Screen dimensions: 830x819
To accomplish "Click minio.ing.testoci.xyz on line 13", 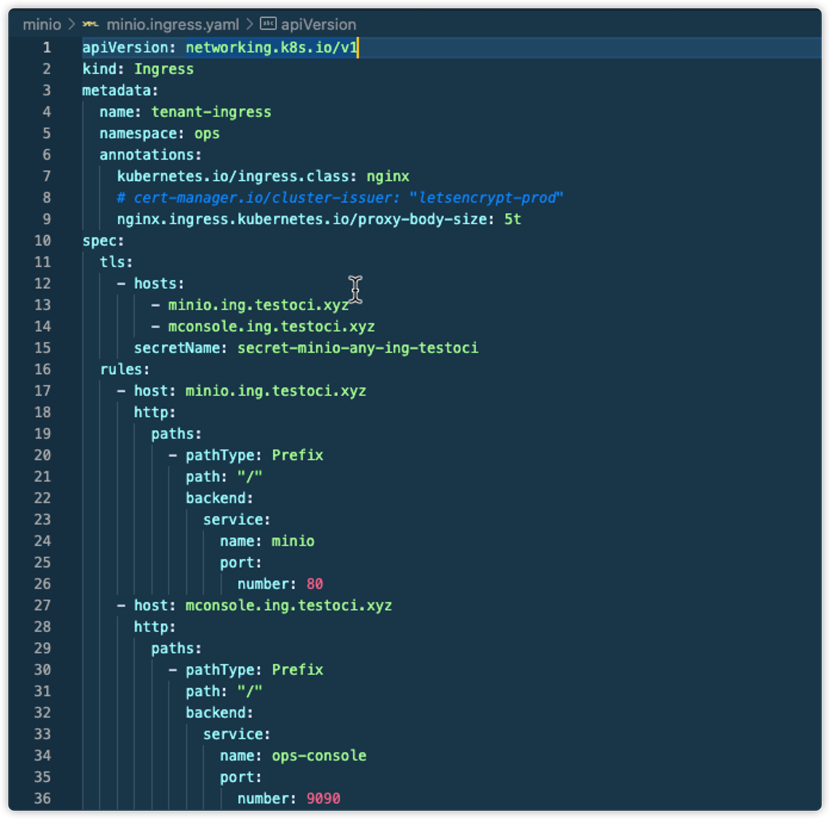I will [258, 305].
